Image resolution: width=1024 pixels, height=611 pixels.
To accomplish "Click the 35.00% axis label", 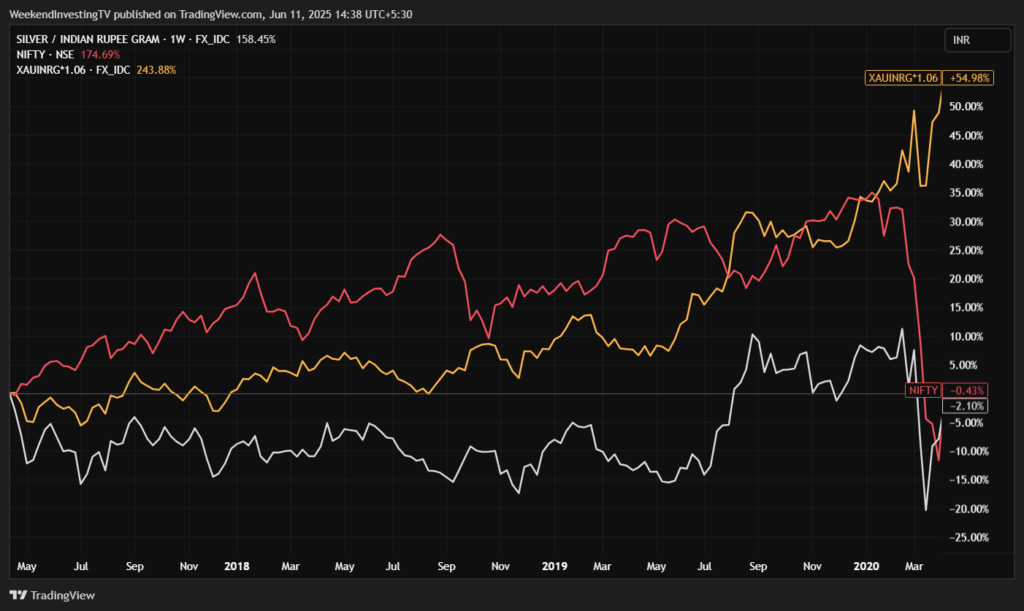I will [966, 193].
